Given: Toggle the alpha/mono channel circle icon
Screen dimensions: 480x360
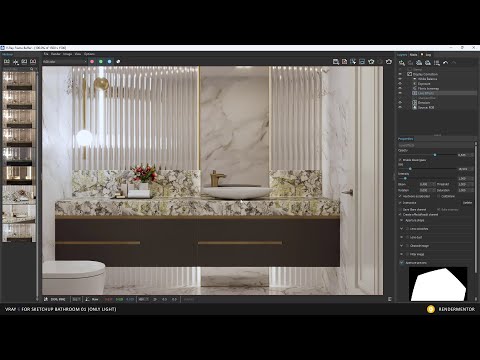Looking at the screenshot, I should (x=118, y=62).
